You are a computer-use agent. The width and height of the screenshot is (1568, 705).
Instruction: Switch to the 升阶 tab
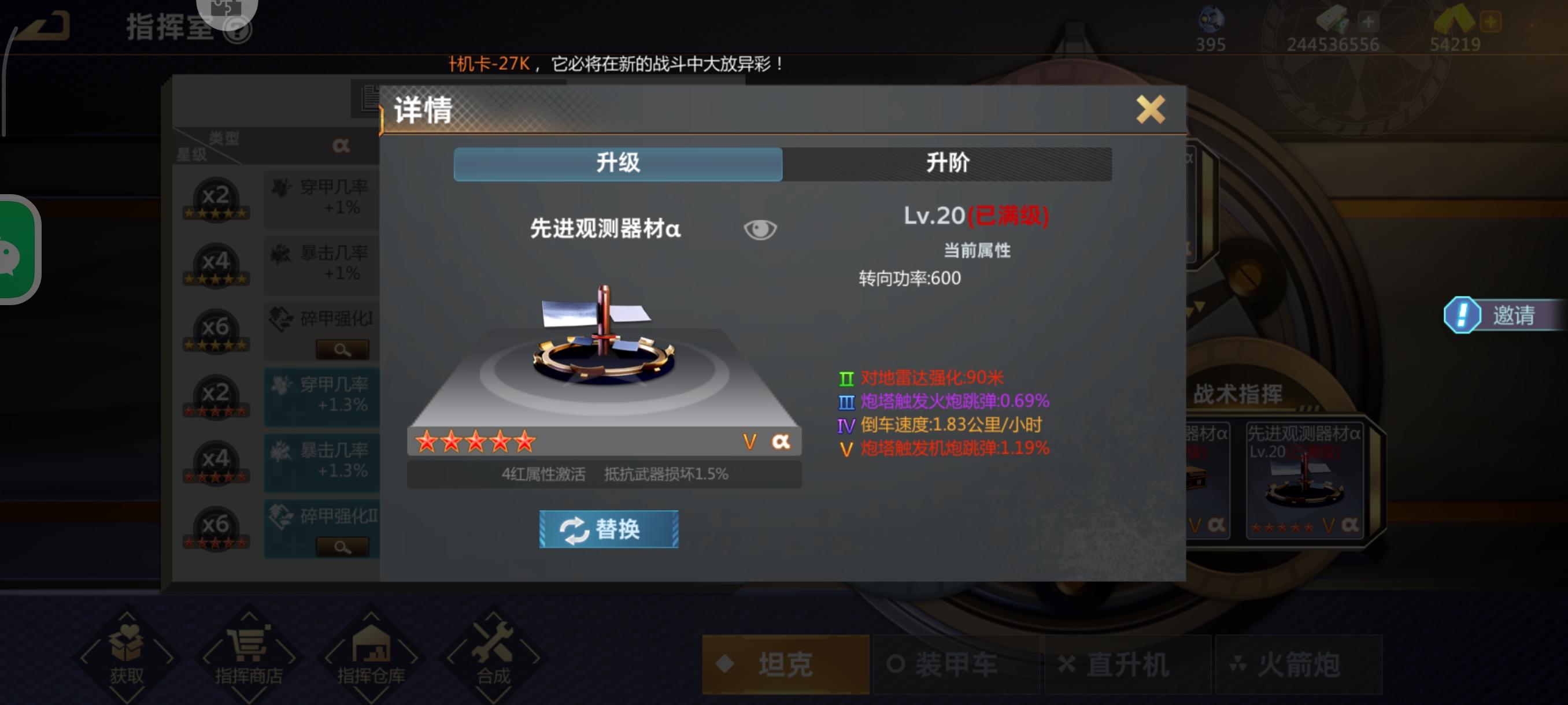coord(947,163)
